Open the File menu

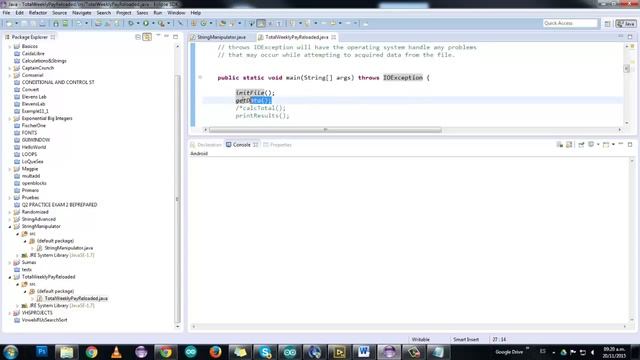coord(7,13)
